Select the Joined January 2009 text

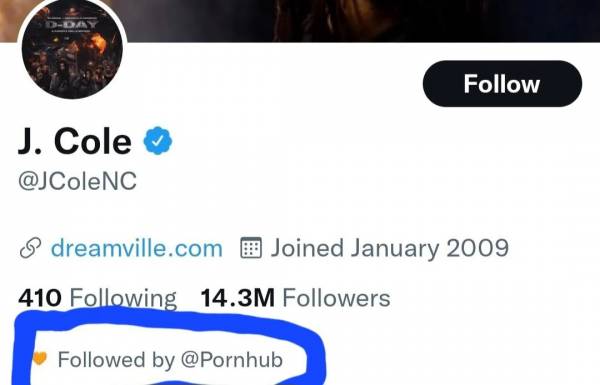pos(390,248)
